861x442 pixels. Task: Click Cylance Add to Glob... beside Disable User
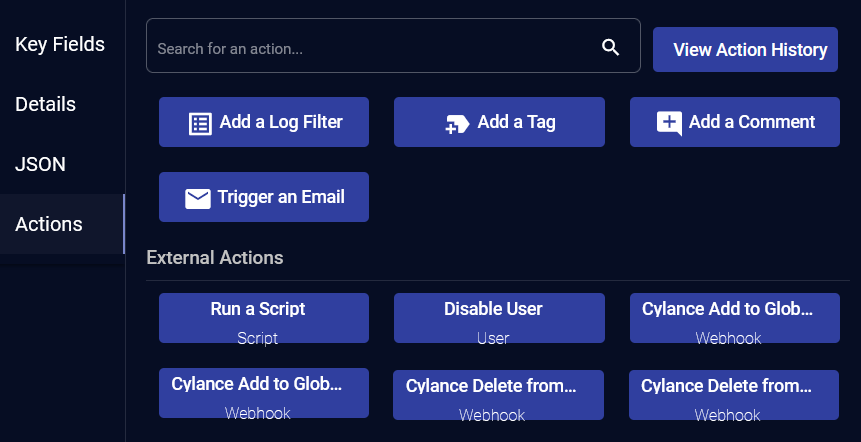(735, 318)
